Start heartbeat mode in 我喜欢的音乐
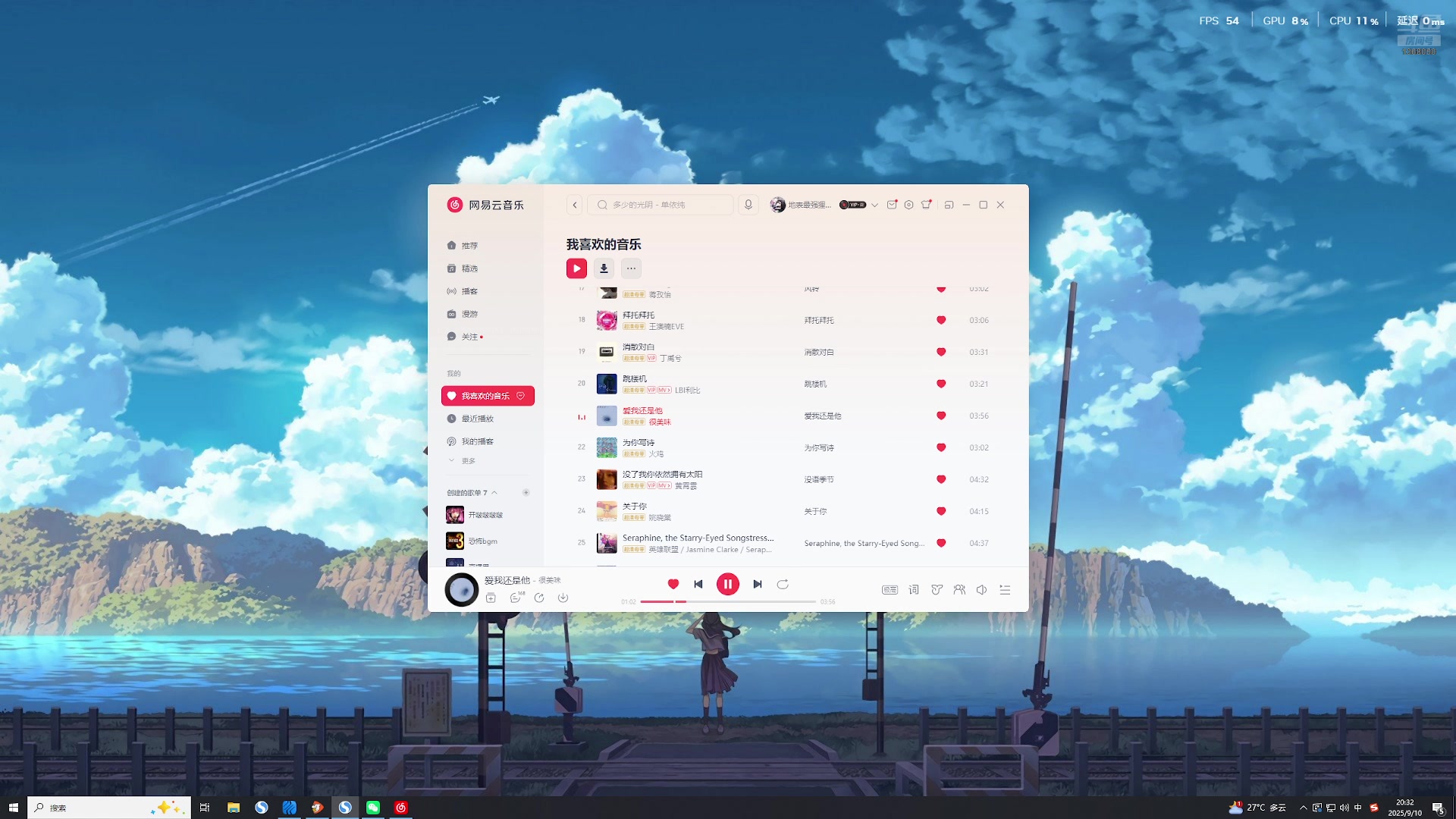 tap(521, 396)
